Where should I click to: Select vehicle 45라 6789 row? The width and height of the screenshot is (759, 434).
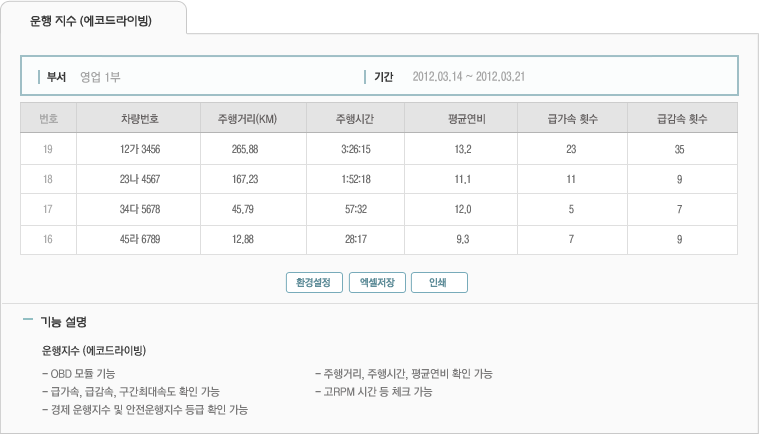click(139, 240)
